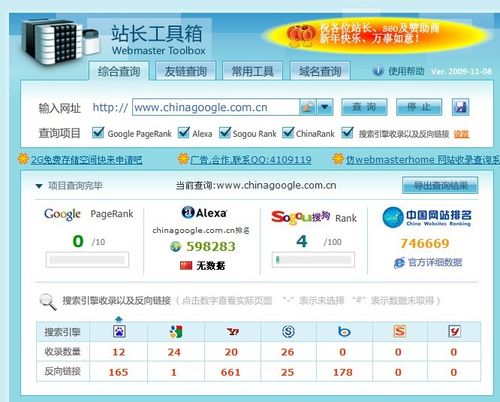Click Yahoo indexed count 20
Viewport: 500px width, 402px height.
click(x=231, y=352)
